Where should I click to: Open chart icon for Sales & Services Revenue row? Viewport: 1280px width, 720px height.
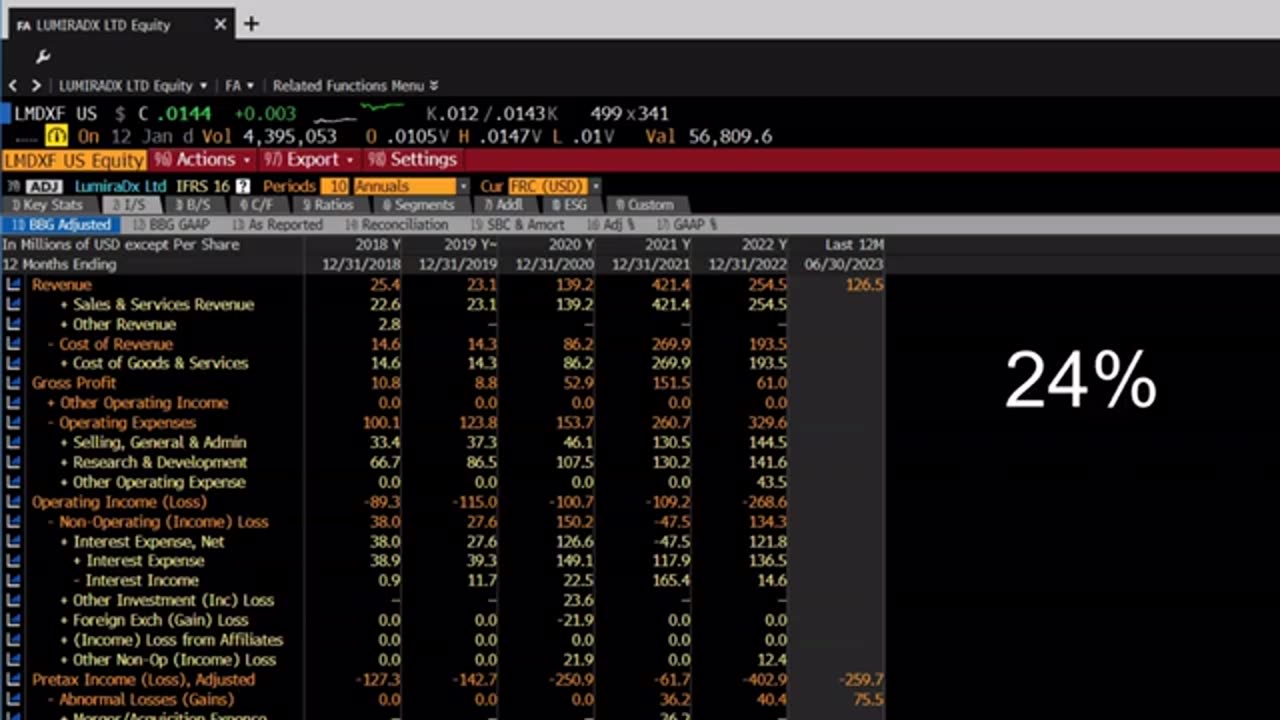(x=13, y=304)
